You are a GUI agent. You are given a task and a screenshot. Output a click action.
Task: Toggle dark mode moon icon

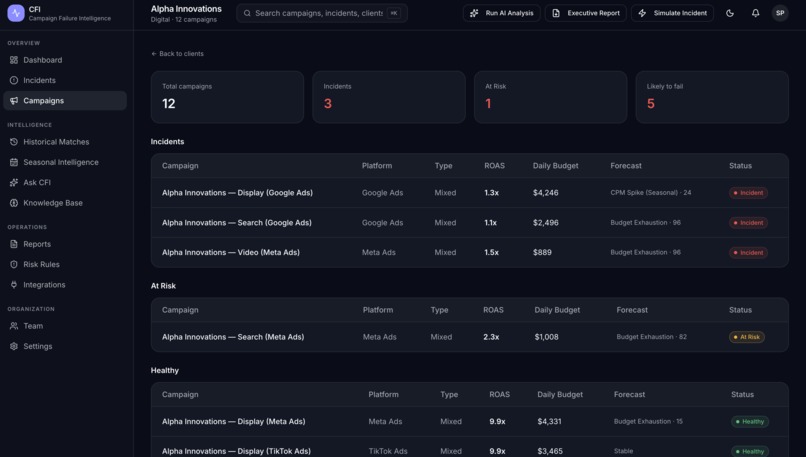(730, 13)
